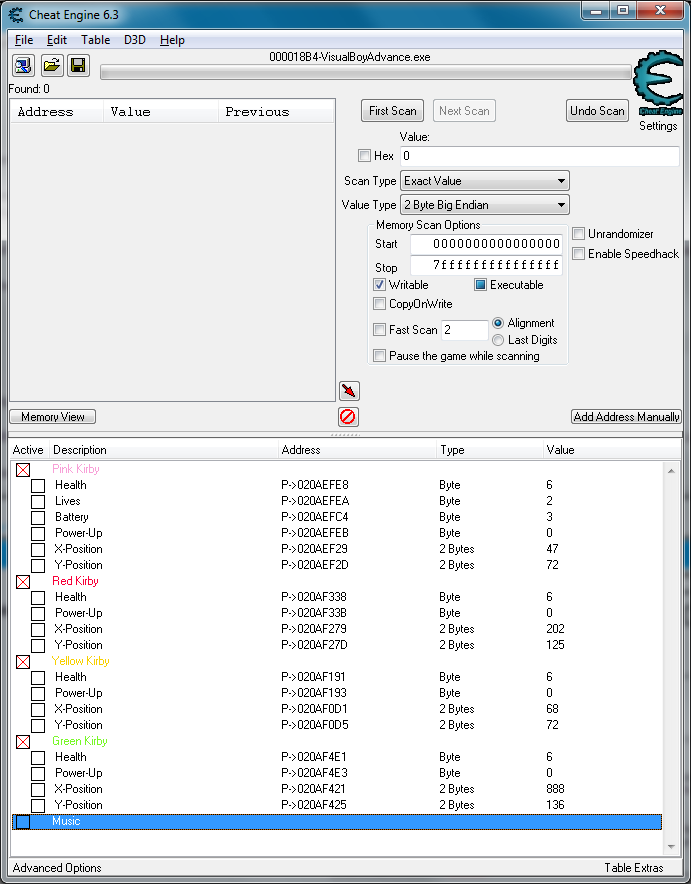Click the Open Table folder icon

pyautogui.click(x=50, y=66)
